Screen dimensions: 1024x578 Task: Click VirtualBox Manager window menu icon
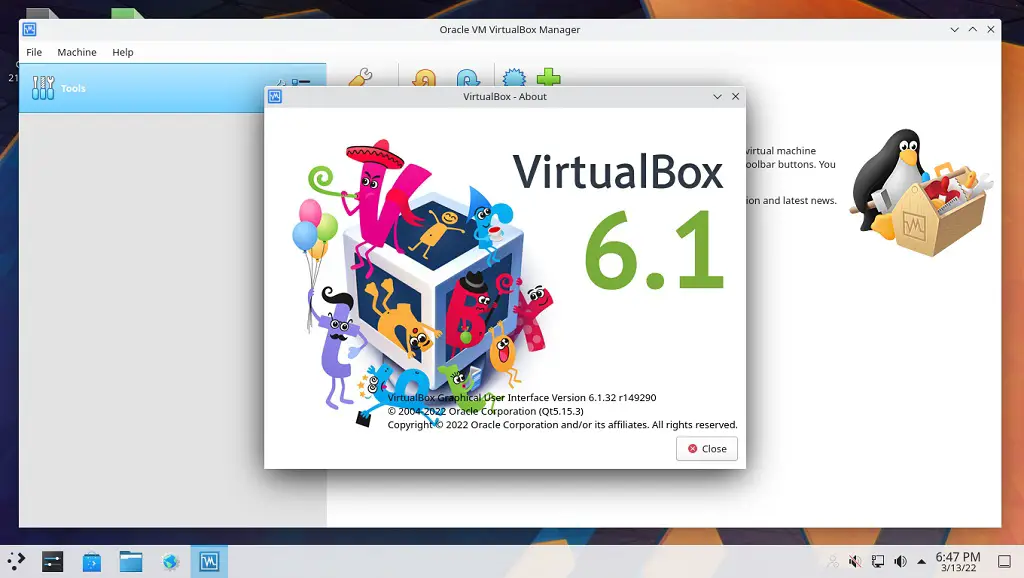pyautogui.click(x=29, y=29)
